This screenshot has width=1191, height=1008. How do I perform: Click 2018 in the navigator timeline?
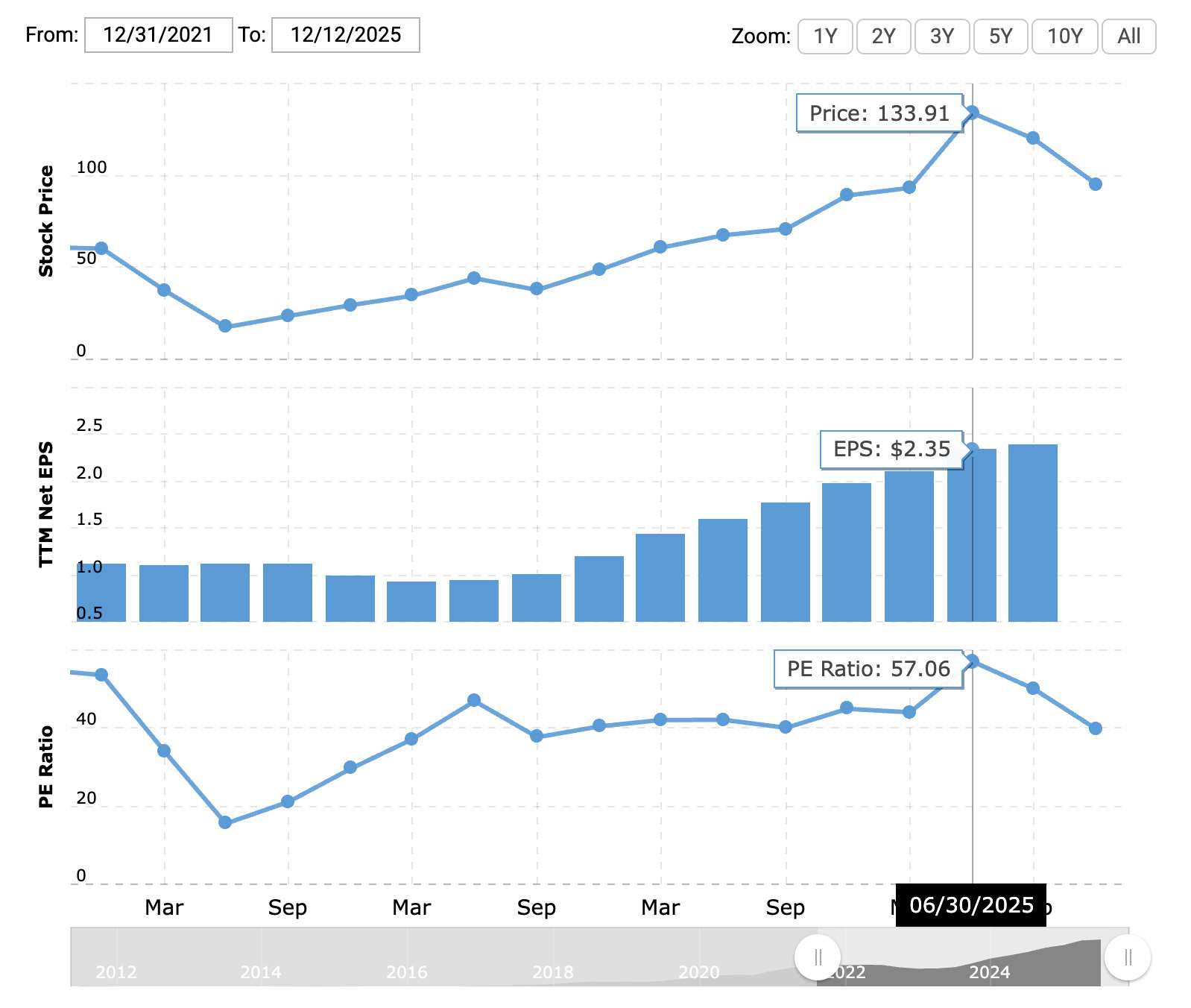pos(553,972)
